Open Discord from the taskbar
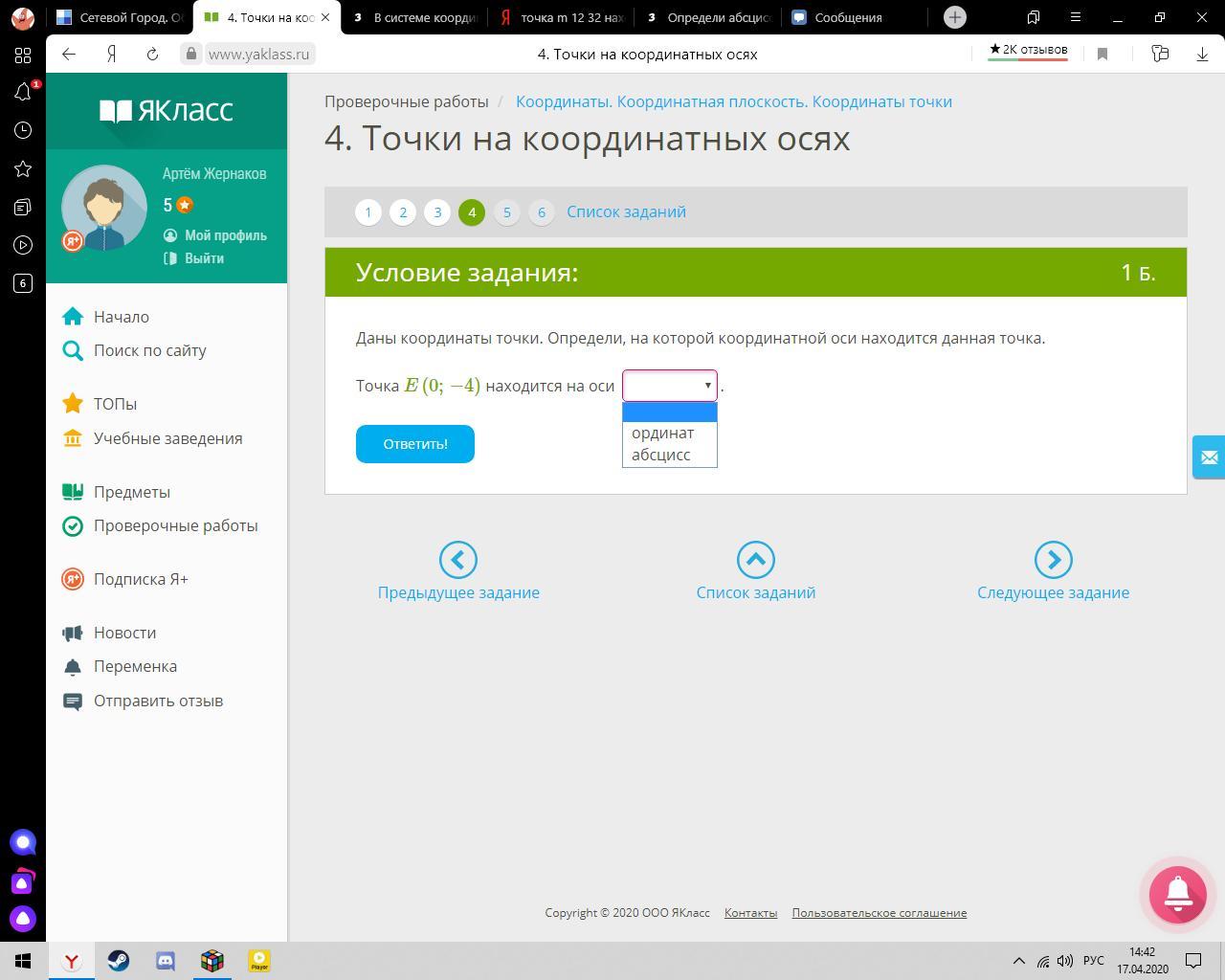 point(166,961)
